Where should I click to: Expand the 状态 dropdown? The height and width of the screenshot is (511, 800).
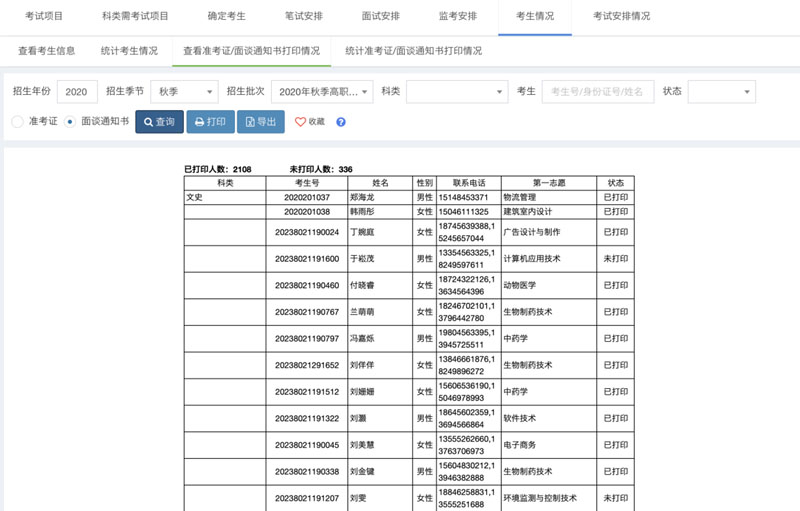tap(718, 92)
